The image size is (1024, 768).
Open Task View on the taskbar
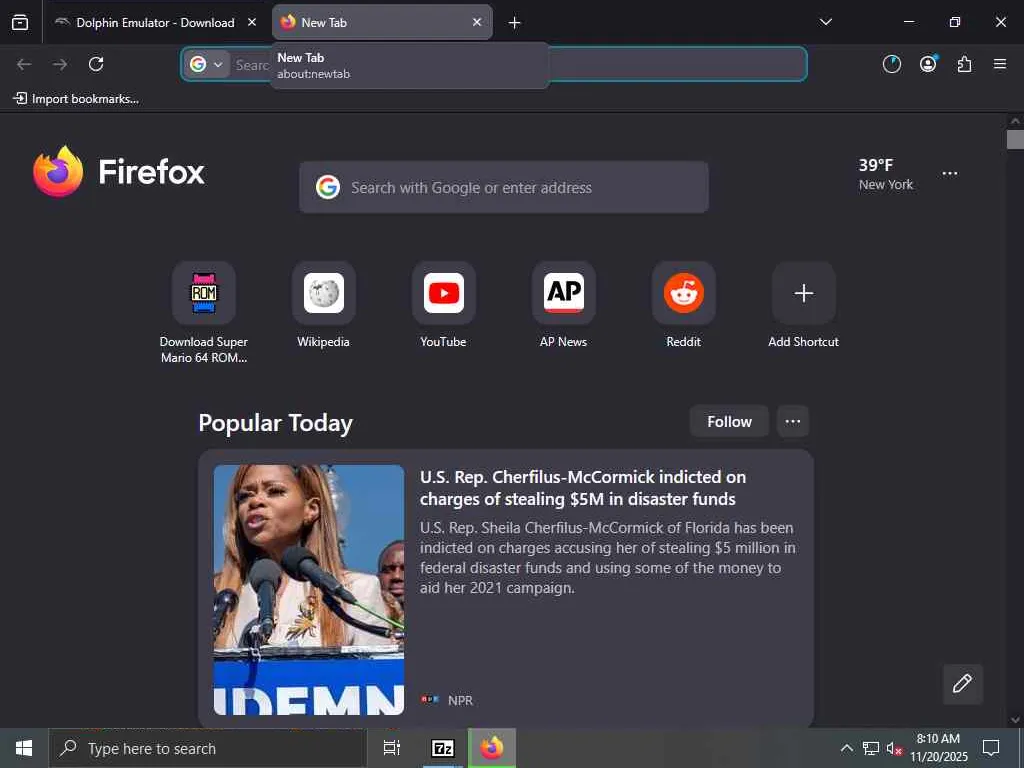coord(392,748)
